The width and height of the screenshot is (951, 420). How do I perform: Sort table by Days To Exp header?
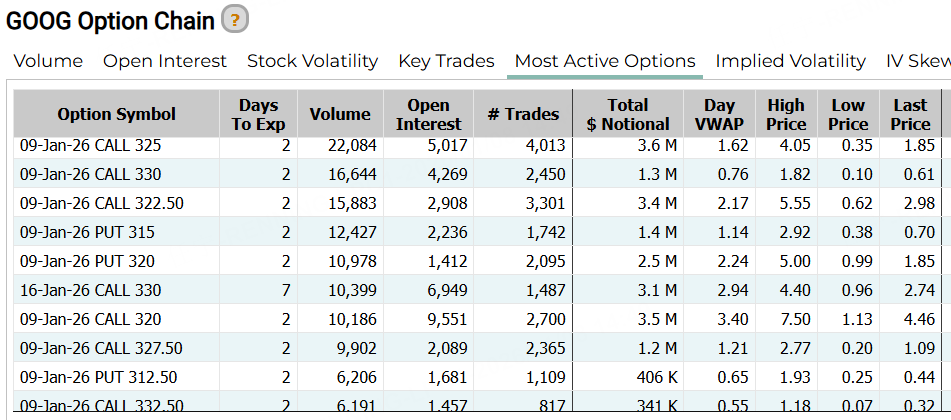pos(259,114)
